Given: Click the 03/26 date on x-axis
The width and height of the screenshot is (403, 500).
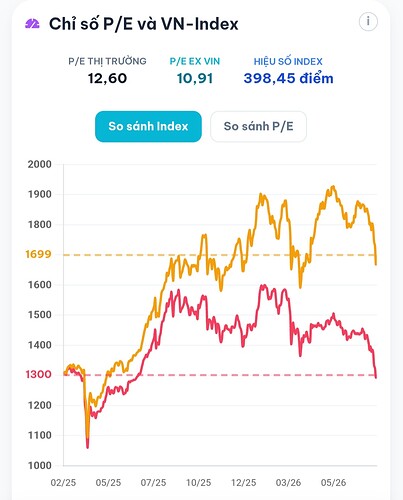Looking at the screenshot, I should coord(288,482).
